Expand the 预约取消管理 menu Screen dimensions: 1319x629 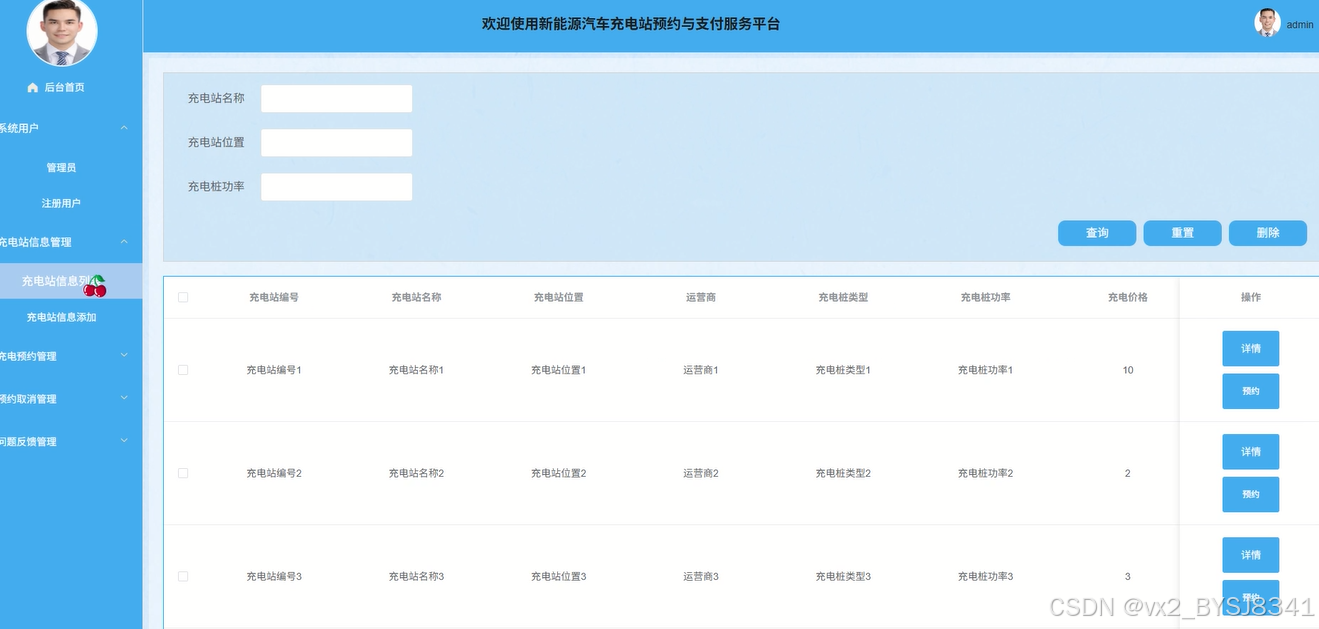pyautogui.click(x=124, y=399)
